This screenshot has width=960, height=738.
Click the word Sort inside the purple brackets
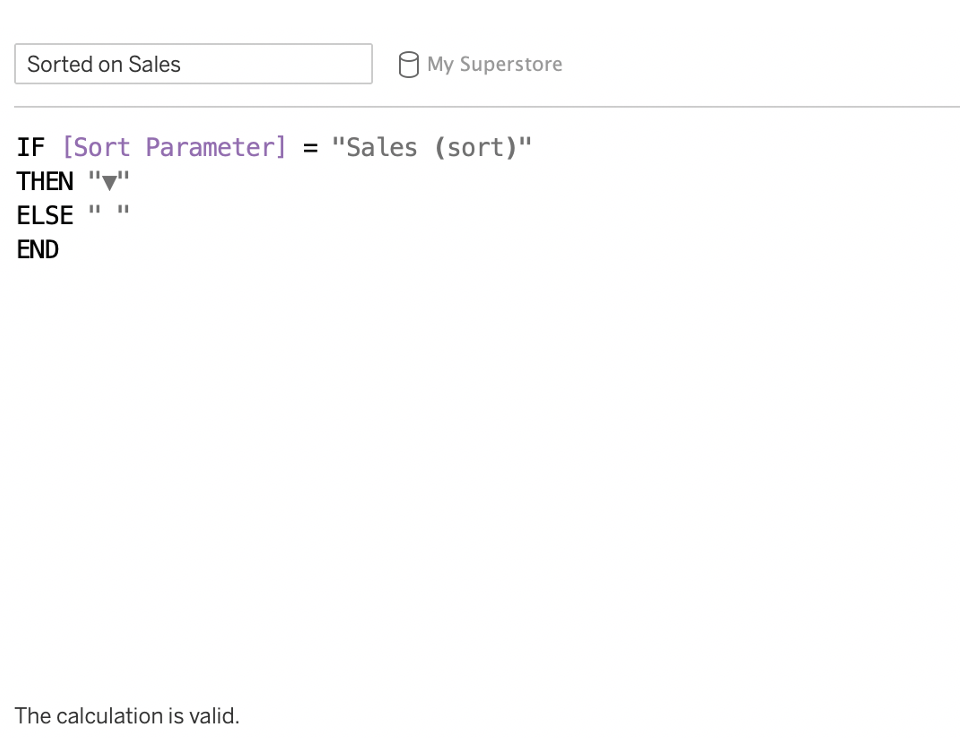click(101, 148)
